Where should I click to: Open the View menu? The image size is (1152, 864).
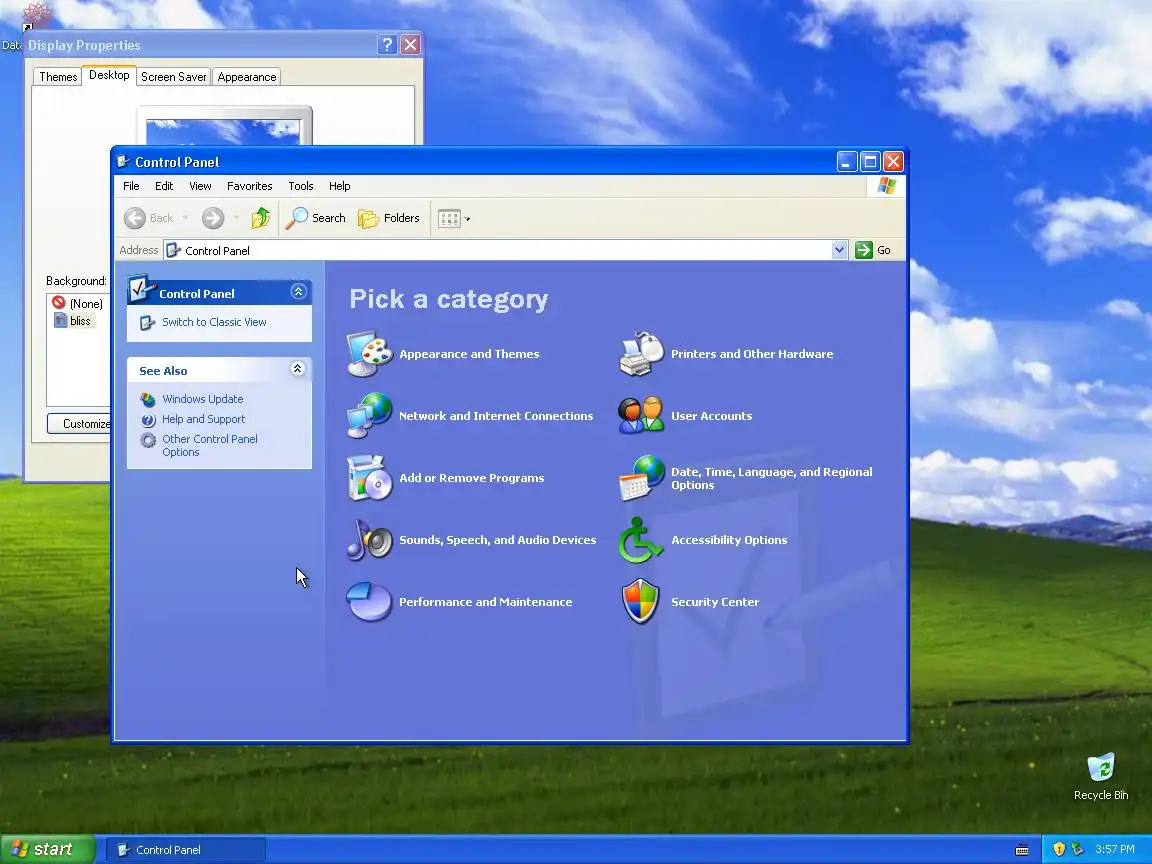(x=200, y=186)
